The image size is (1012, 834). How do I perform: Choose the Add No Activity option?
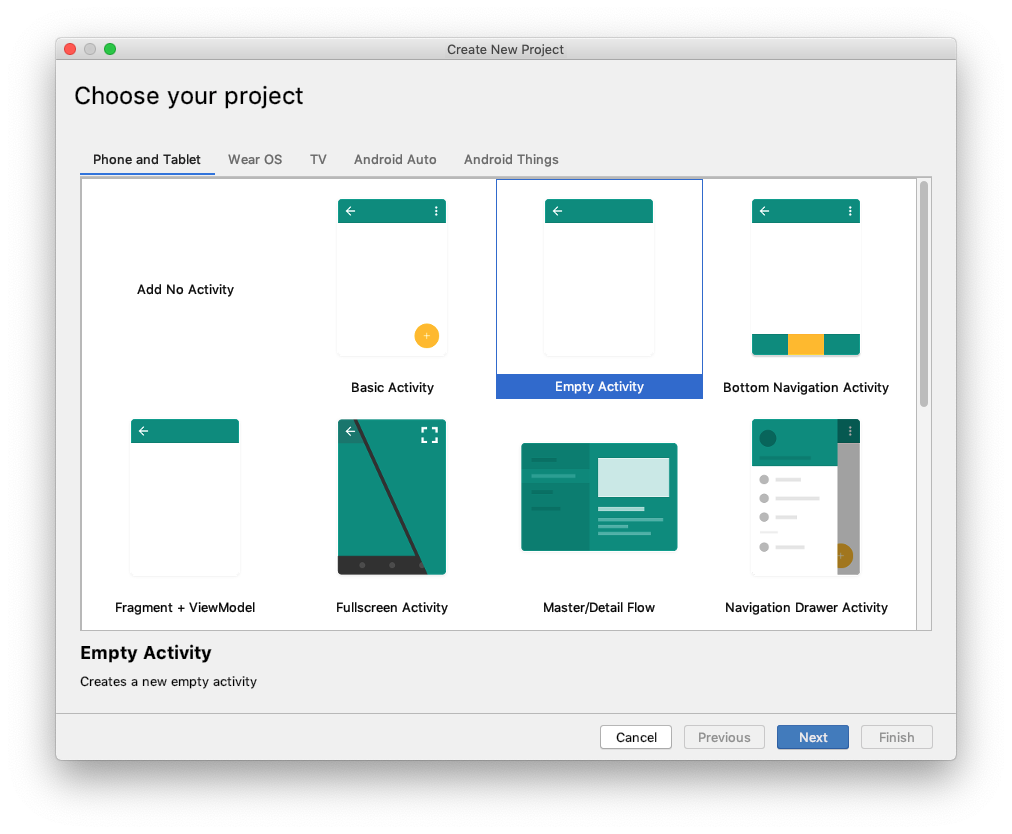click(x=185, y=289)
